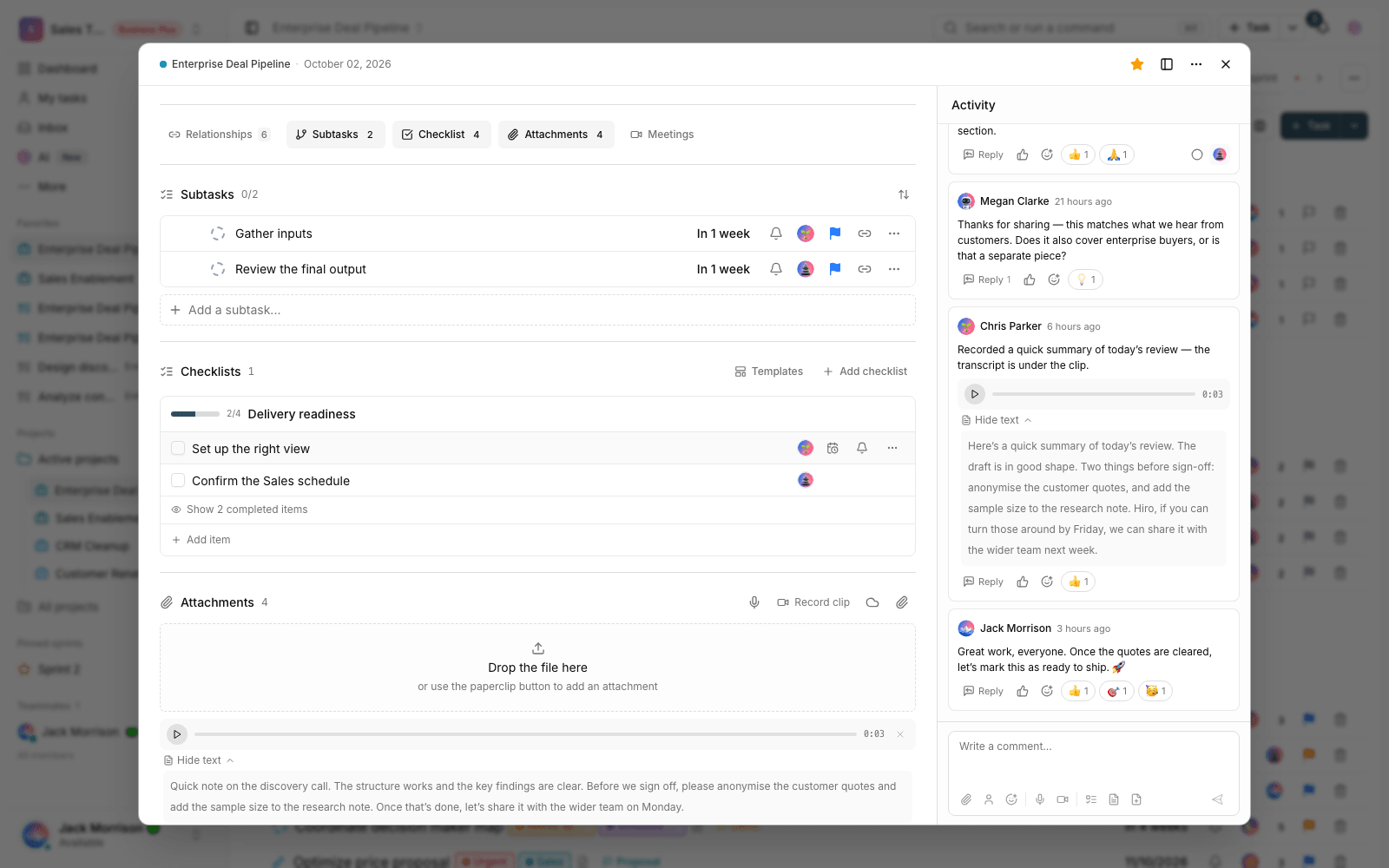Screen dimensions: 1389x868
Task: Switch to the Subtasks tab
Action: click(335, 135)
